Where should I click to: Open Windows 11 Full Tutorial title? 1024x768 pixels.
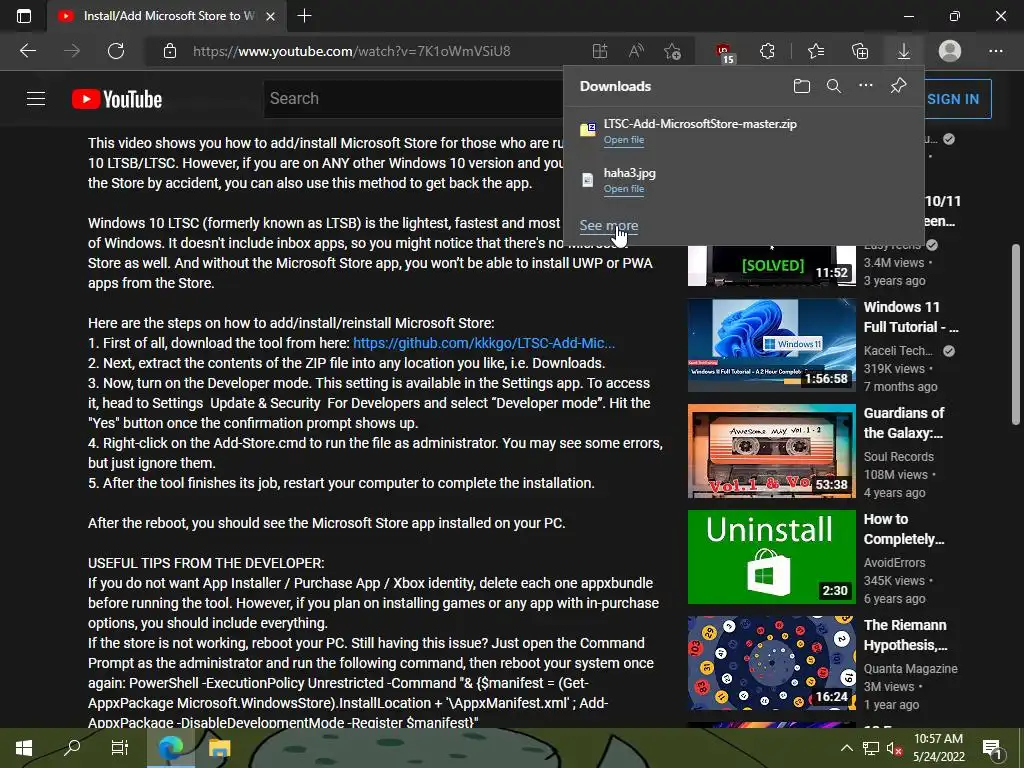click(911, 317)
